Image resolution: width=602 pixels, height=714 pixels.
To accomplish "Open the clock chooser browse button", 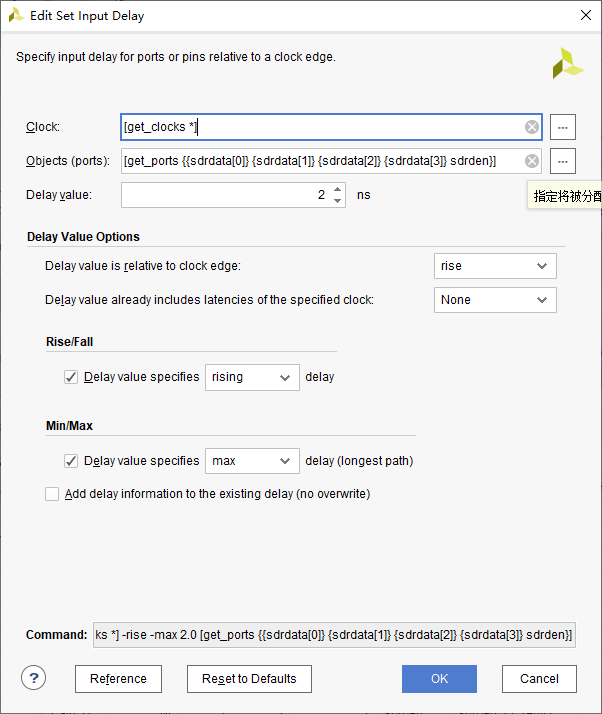I will [563, 127].
